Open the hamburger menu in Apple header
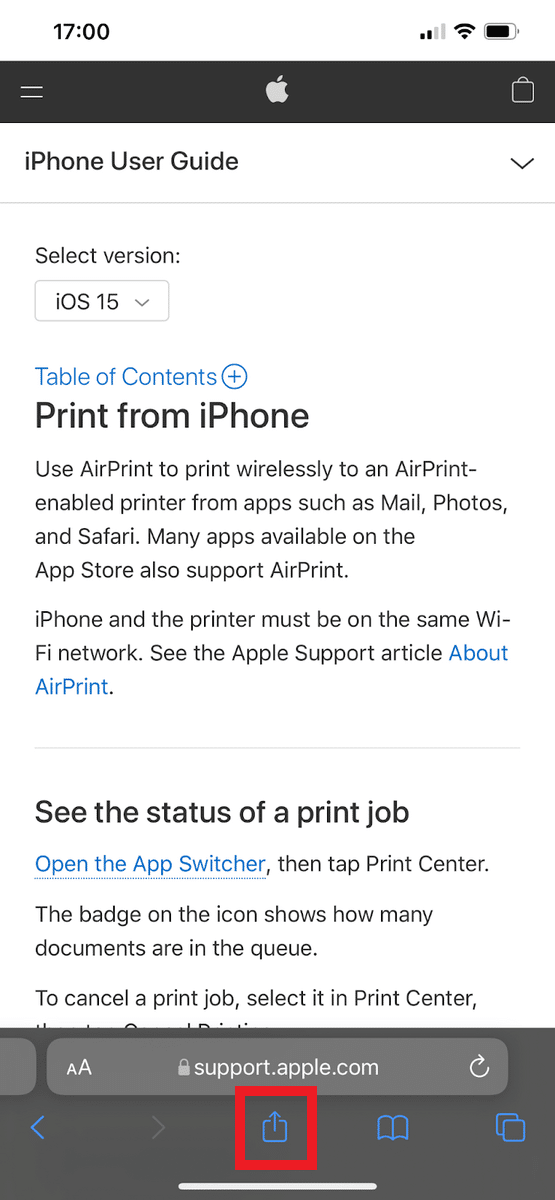This screenshot has height=1200, width=555. click(x=32, y=92)
